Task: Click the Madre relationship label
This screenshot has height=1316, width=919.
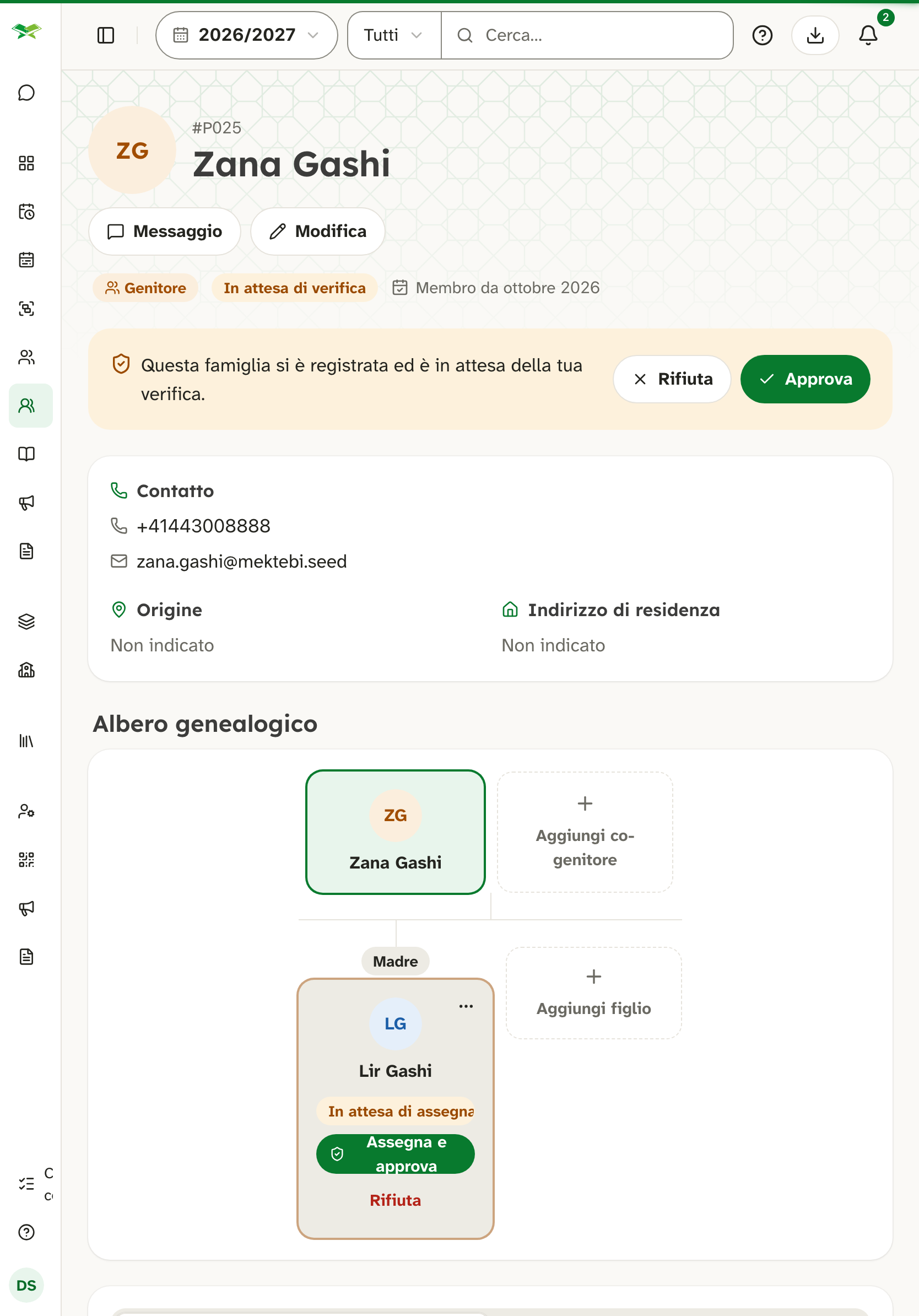Action: coord(396,961)
